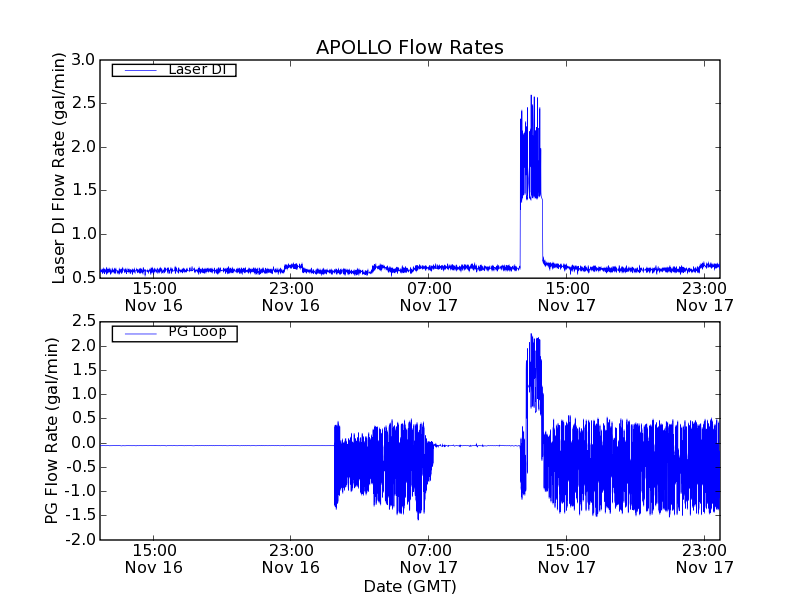This screenshot has height=600, width=800.
Task: Click the 2.5 tick on Laser DI axis
Action: 83,103
